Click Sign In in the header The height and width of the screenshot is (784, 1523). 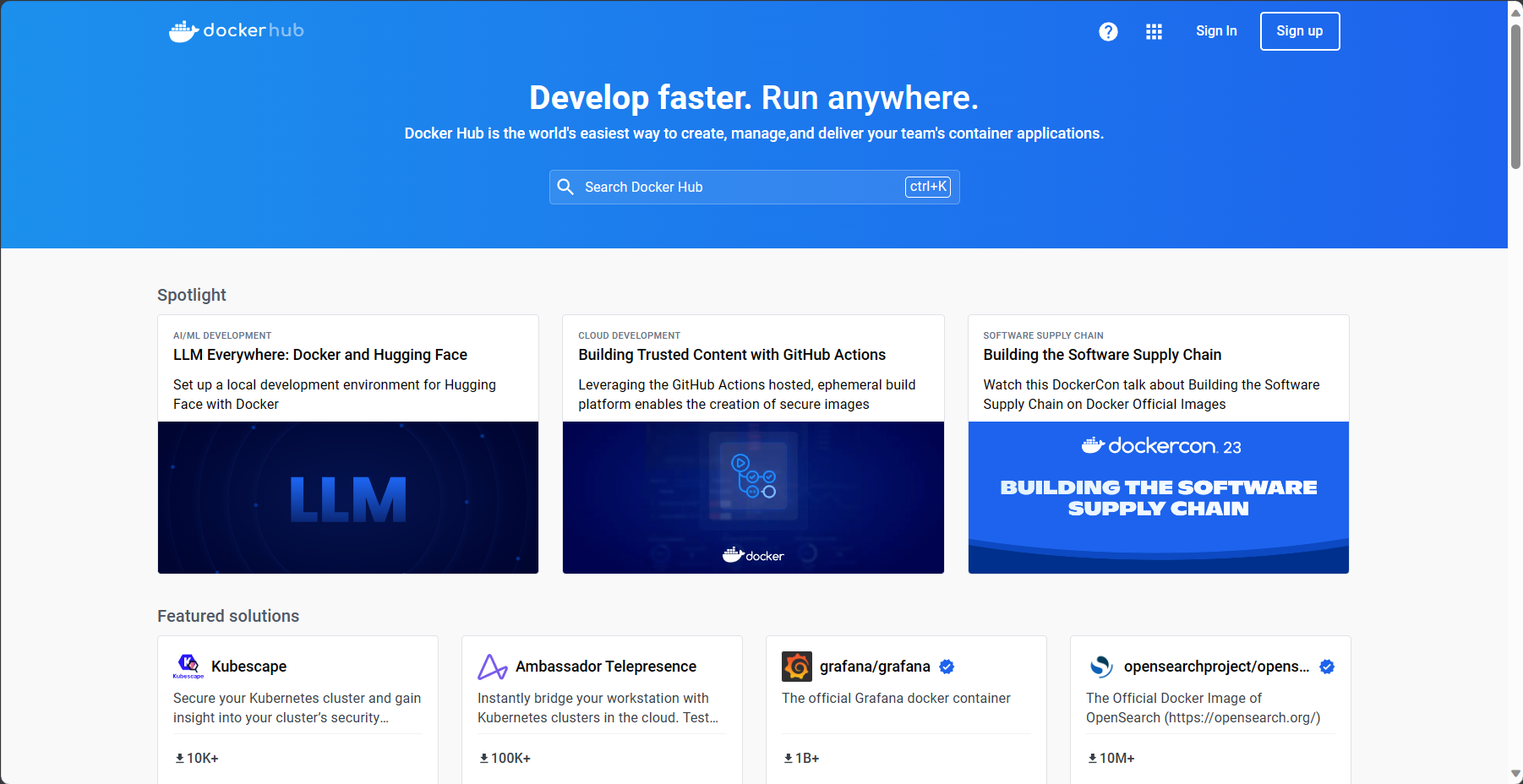click(x=1216, y=31)
